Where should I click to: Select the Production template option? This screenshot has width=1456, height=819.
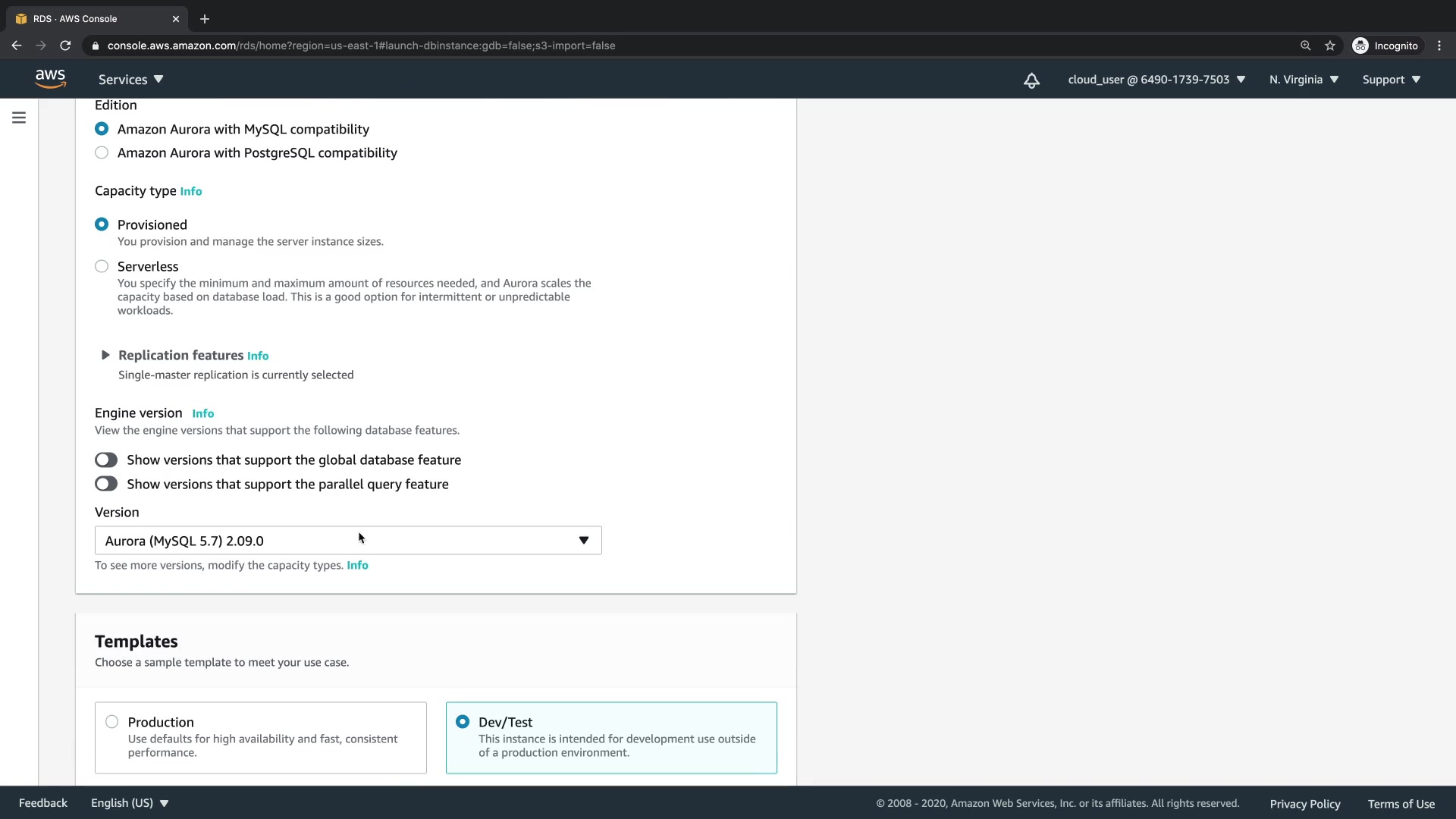[x=112, y=722]
